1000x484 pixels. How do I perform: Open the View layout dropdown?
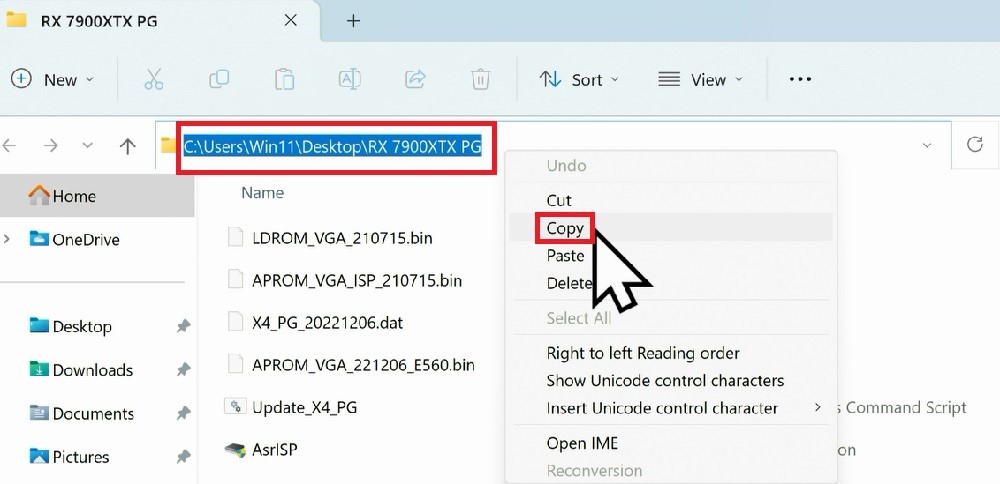point(701,80)
